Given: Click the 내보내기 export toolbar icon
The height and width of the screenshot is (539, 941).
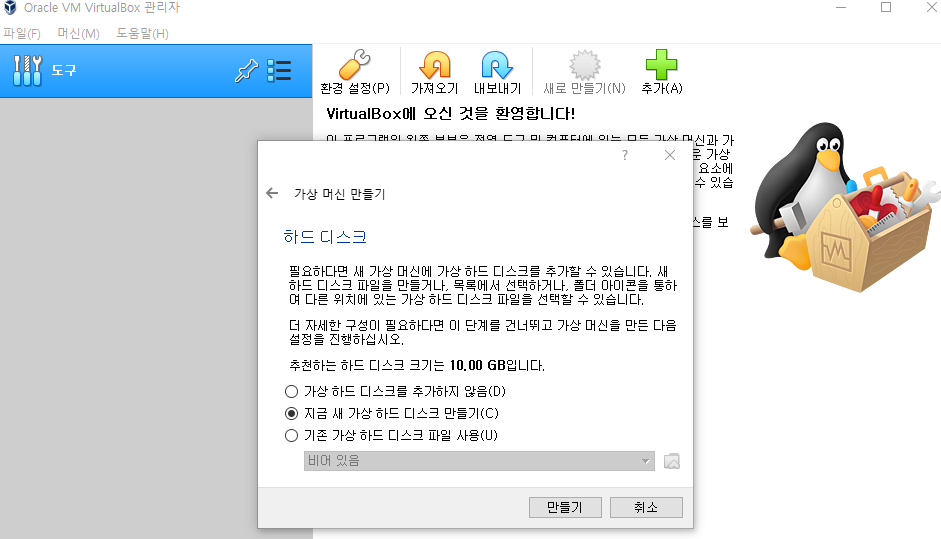Looking at the screenshot, I should pos(497,72).
